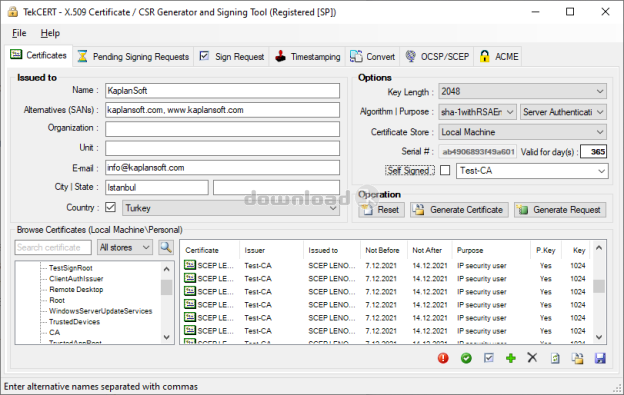Click the certificate list vertical scrollbar thumb
Screen dimensions: 624x395
[599, 286]
